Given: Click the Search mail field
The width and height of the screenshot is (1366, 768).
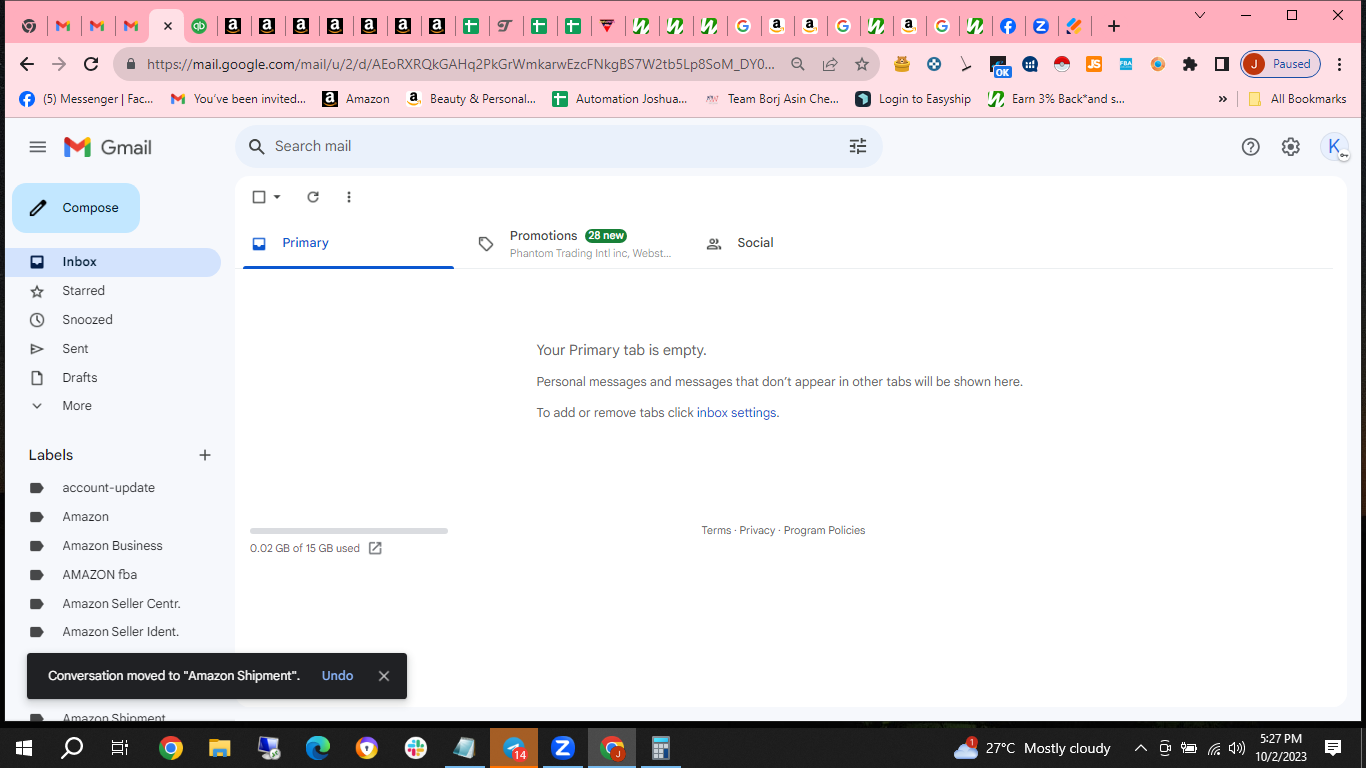Looking at the screenshot, I should (x=559, y=146).
